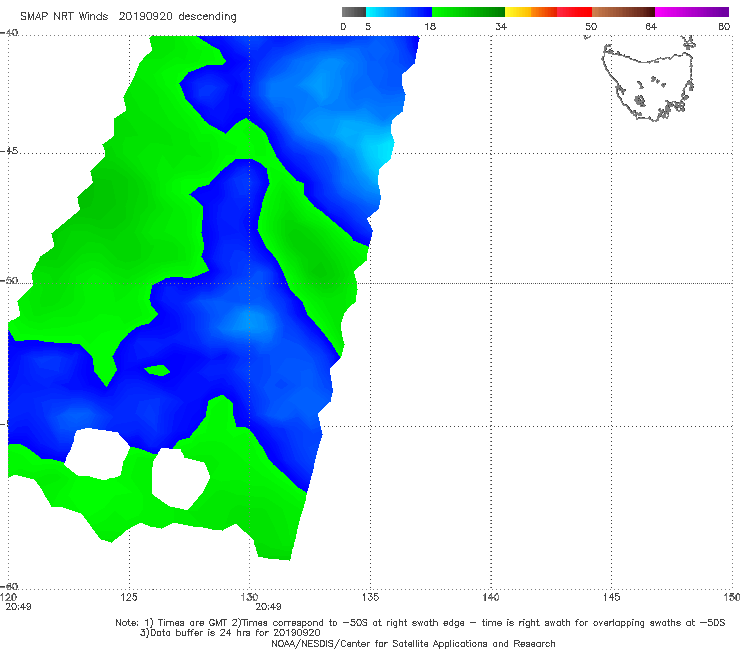Image resolution: width=740 pixels, height=650 pixels.
Task: Click the green 18-34 segment of color bar
Action: point(468,12)
